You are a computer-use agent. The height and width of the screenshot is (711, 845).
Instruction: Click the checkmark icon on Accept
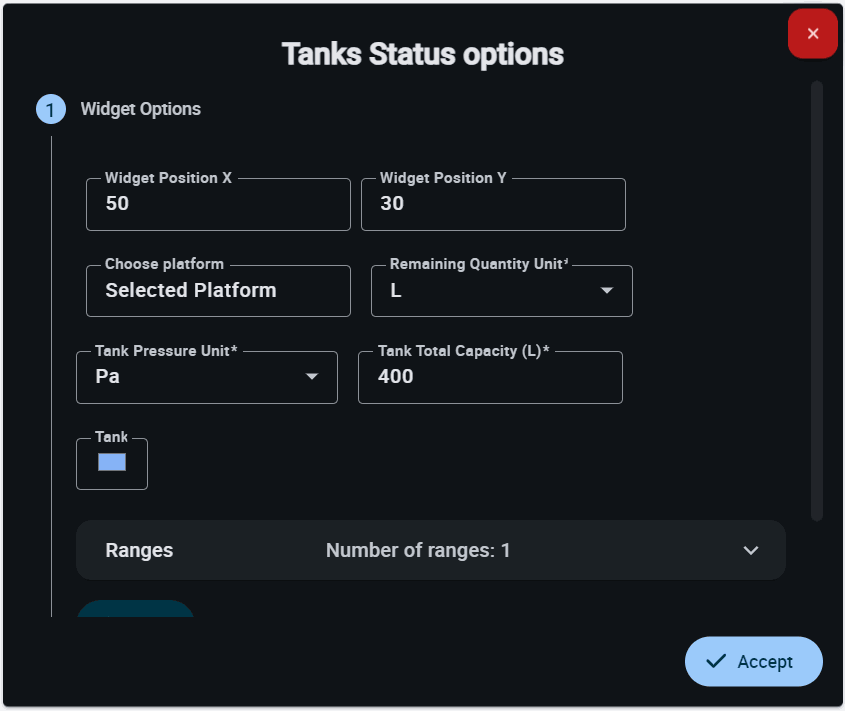715,661
